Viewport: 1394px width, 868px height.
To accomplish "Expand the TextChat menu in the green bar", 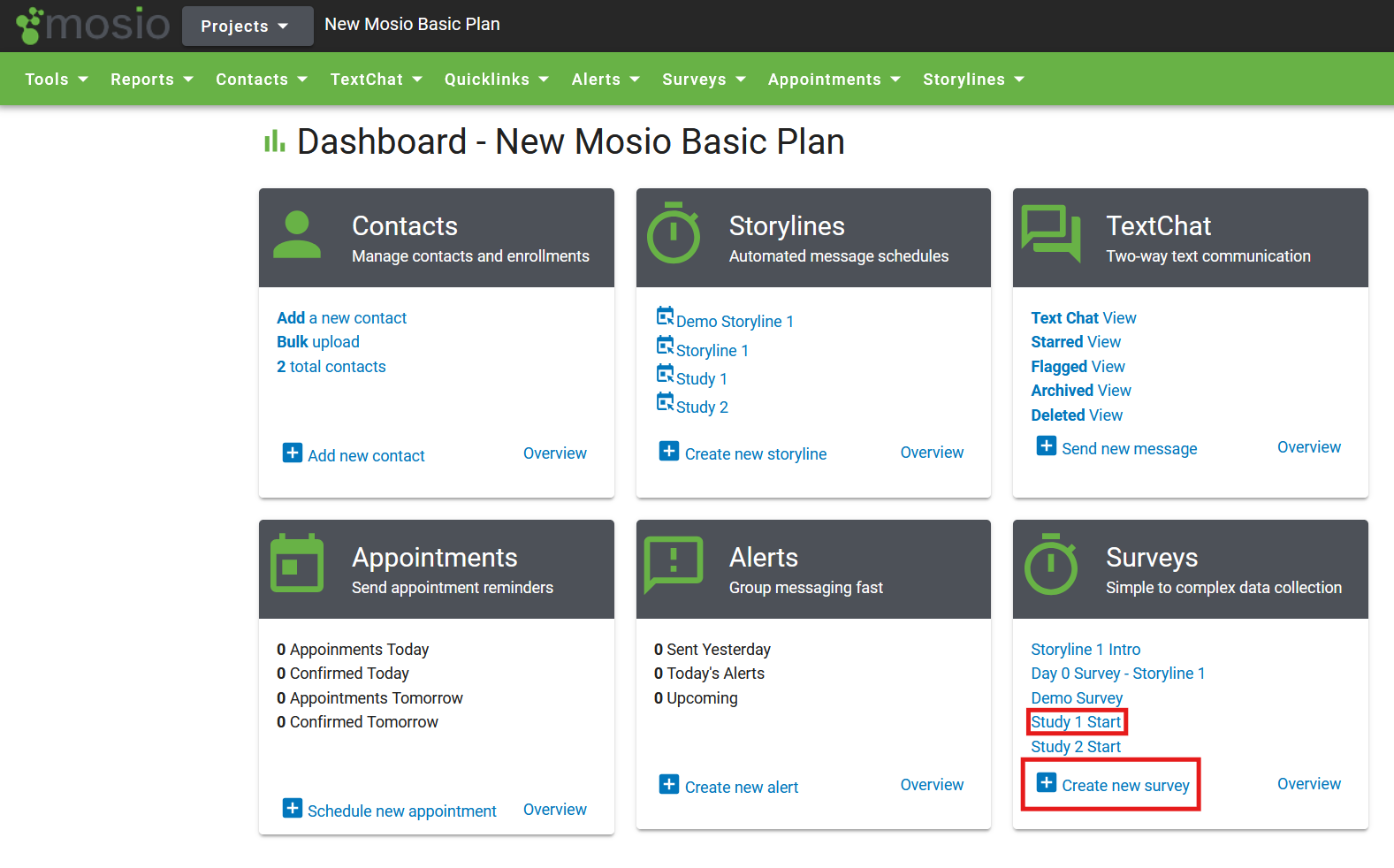I will click(x=377, y=80).
